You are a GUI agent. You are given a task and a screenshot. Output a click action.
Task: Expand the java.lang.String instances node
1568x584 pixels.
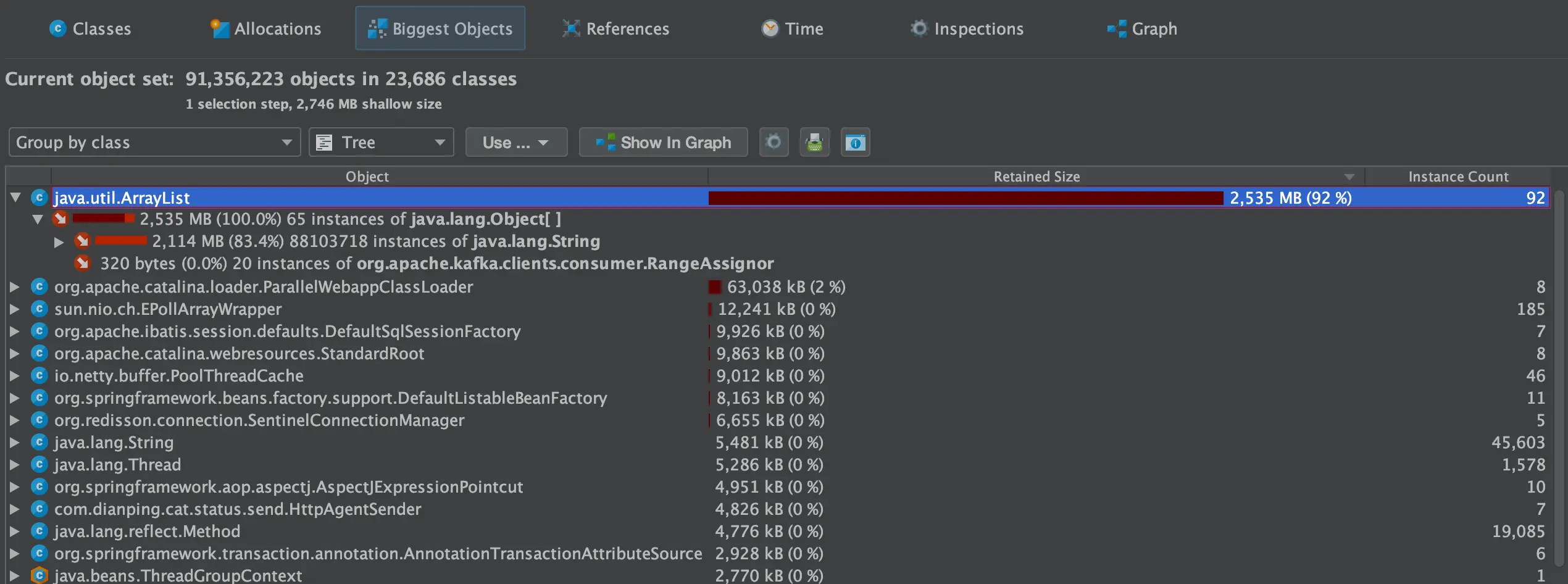[x=59, y=241]
